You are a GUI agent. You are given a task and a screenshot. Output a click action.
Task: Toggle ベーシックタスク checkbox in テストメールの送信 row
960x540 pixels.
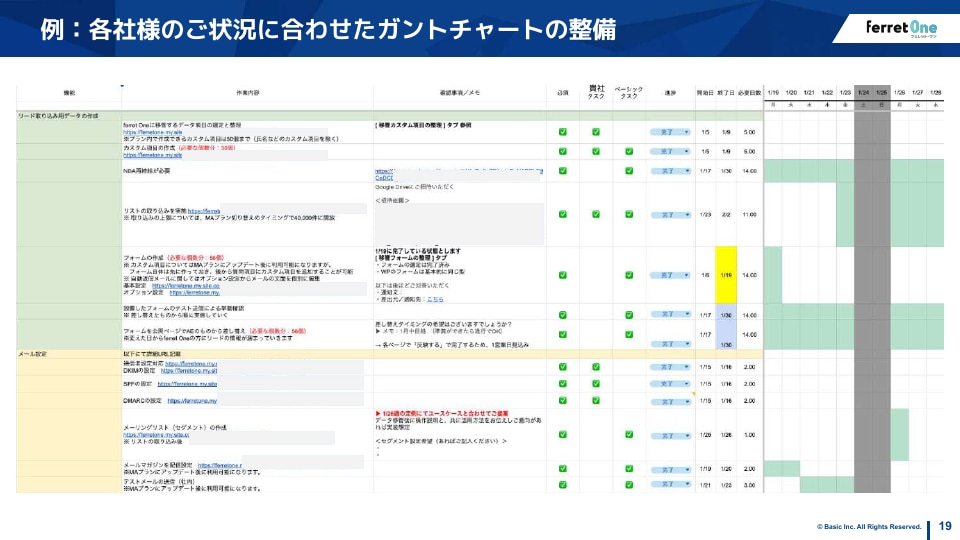629,485
